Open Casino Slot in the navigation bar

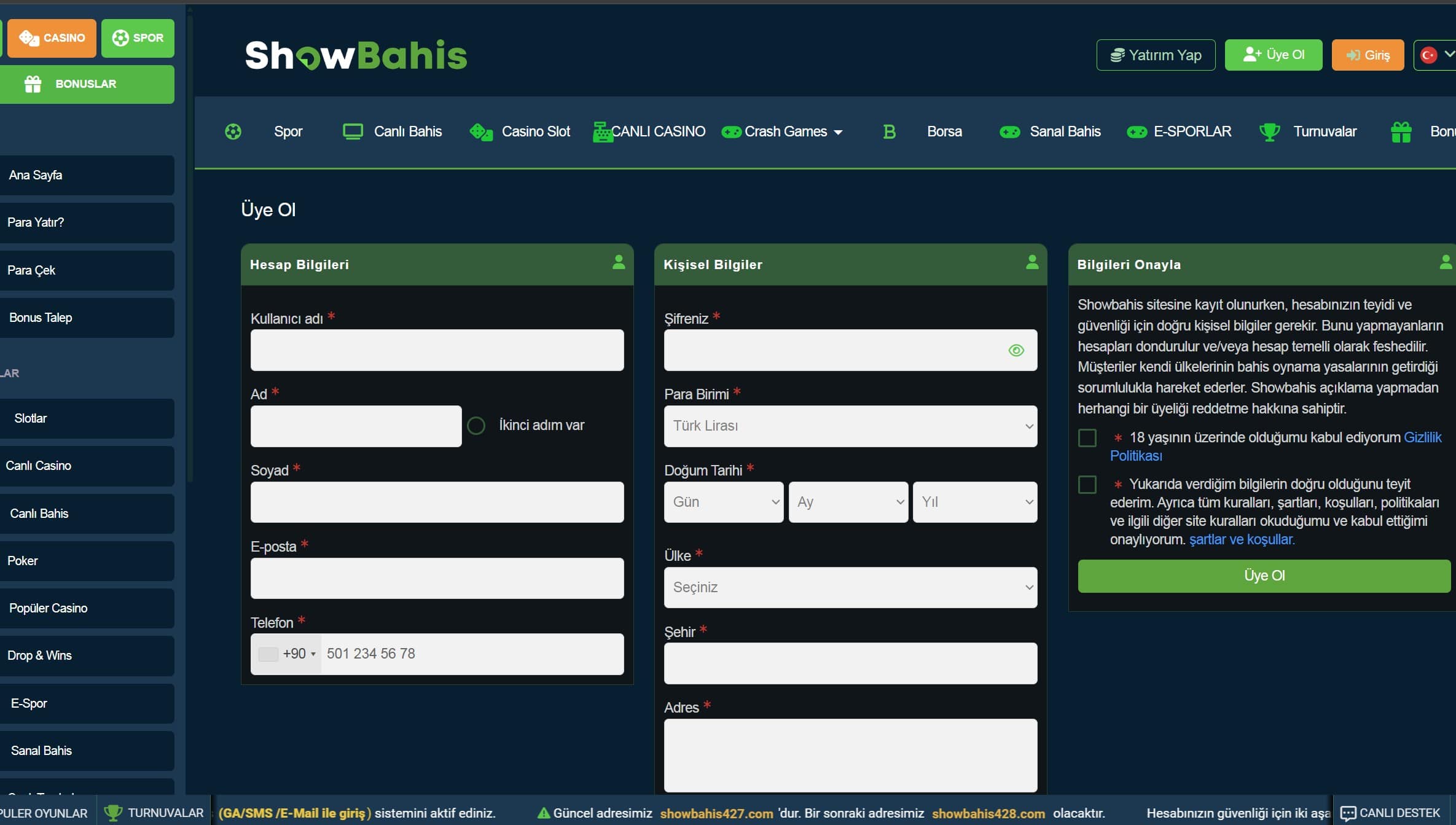click(536, 131)
